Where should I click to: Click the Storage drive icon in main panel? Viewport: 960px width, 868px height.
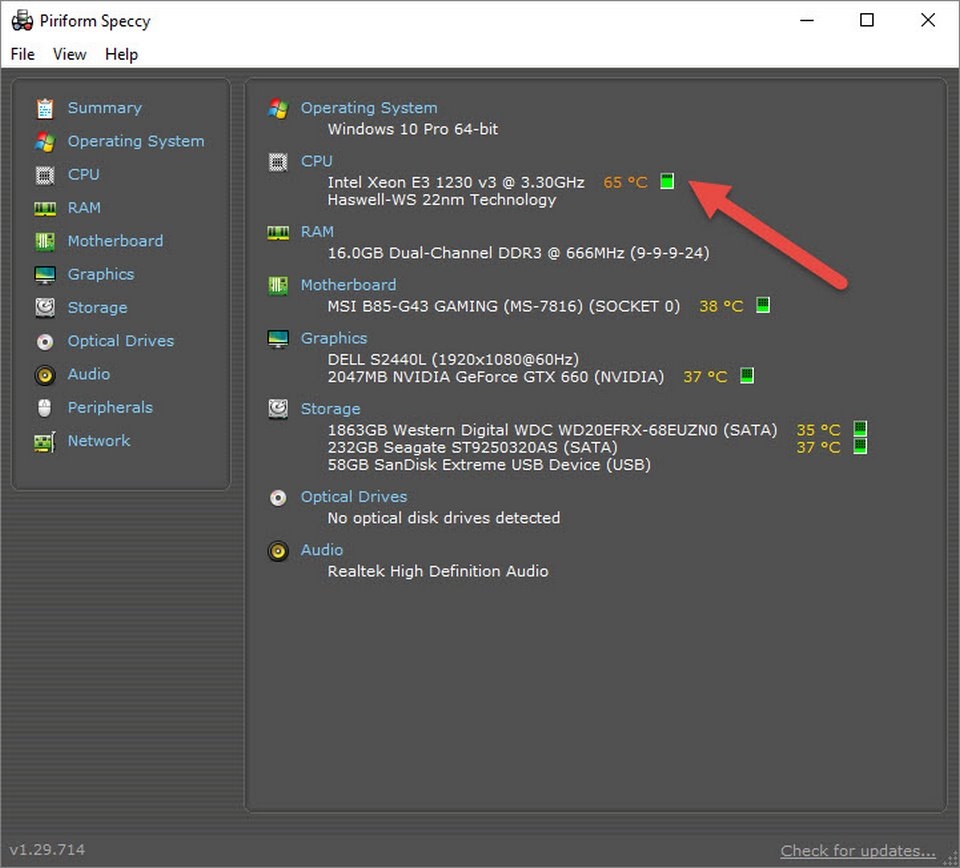278,409
